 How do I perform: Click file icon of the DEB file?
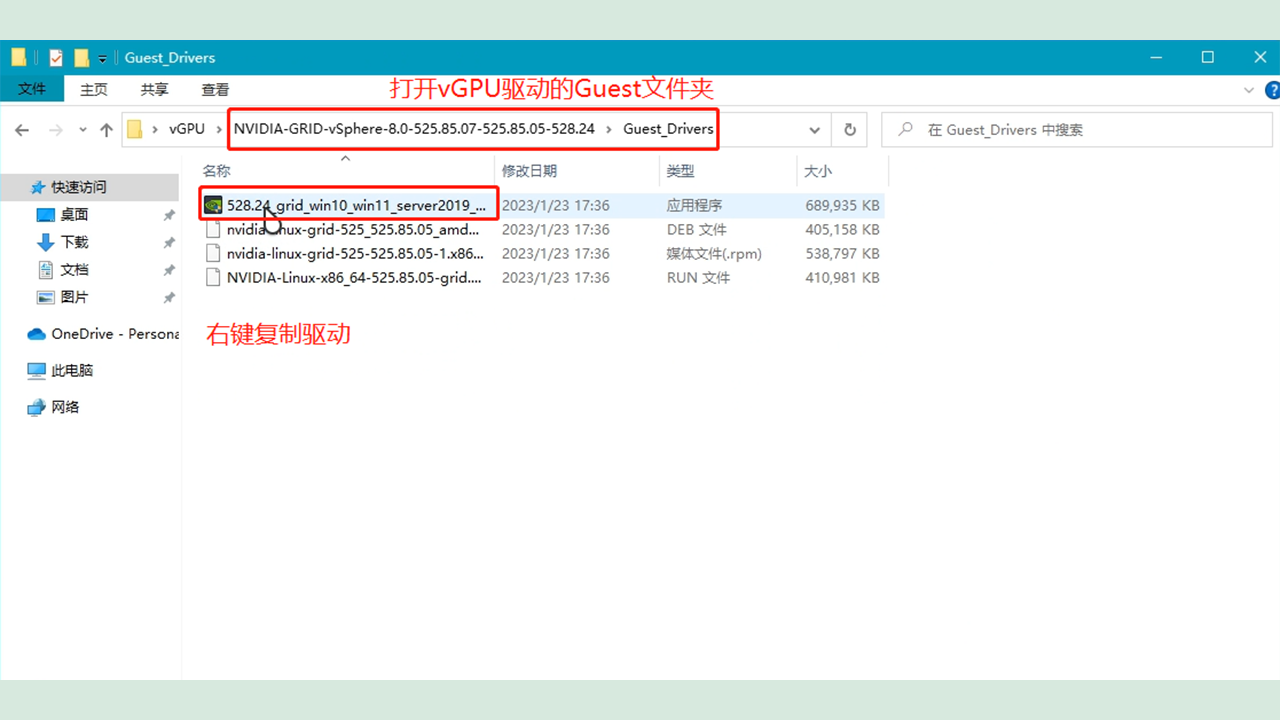point(213,229)
